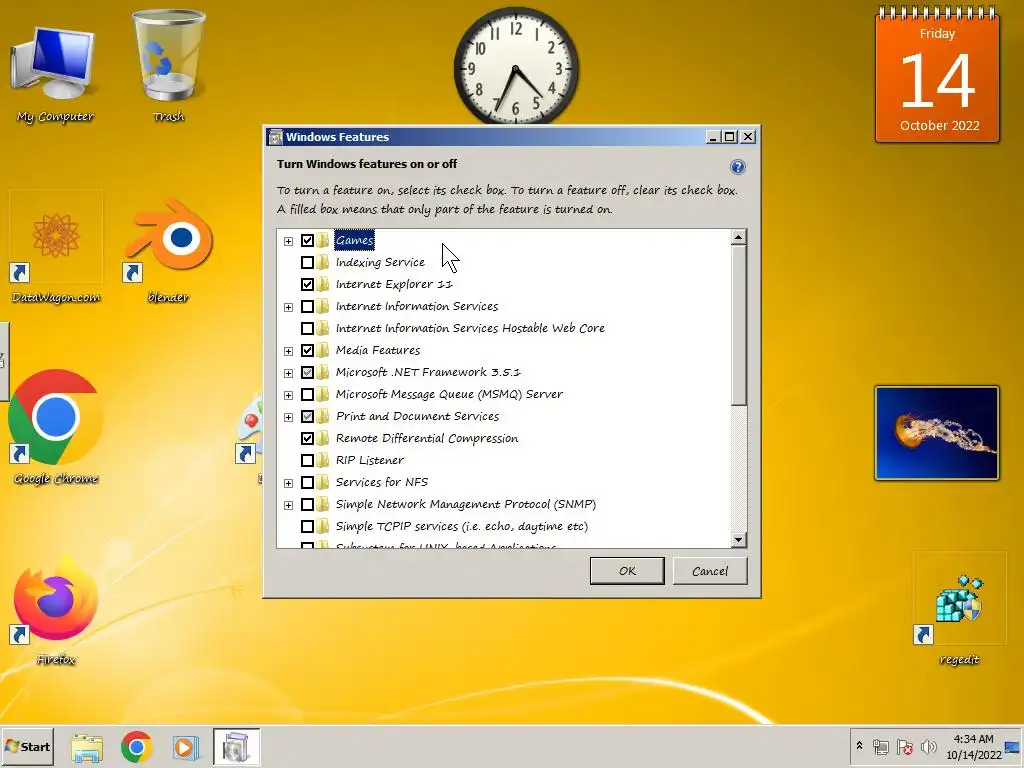Minimize the Windows Features window

(713, 137)
